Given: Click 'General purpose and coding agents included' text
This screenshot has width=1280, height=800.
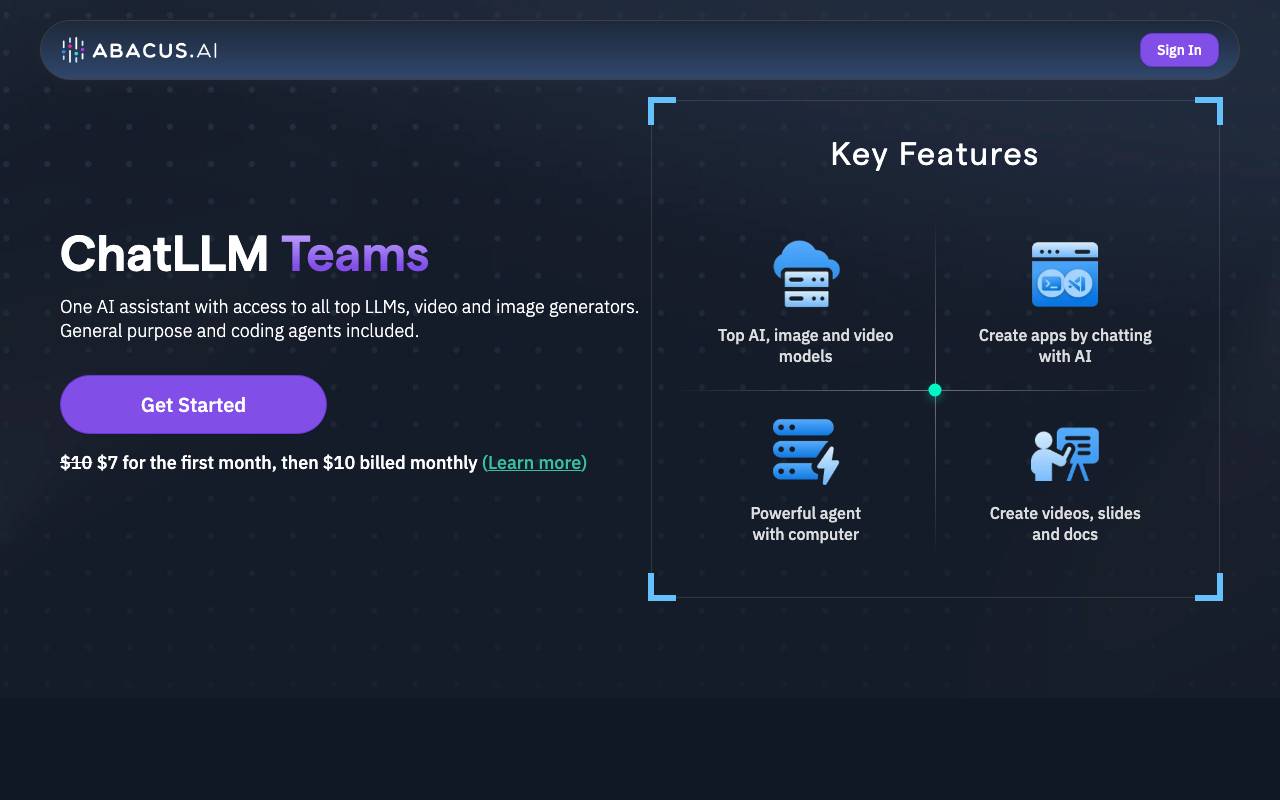Looking at the screenshot, I should click(x=239, y=331).
